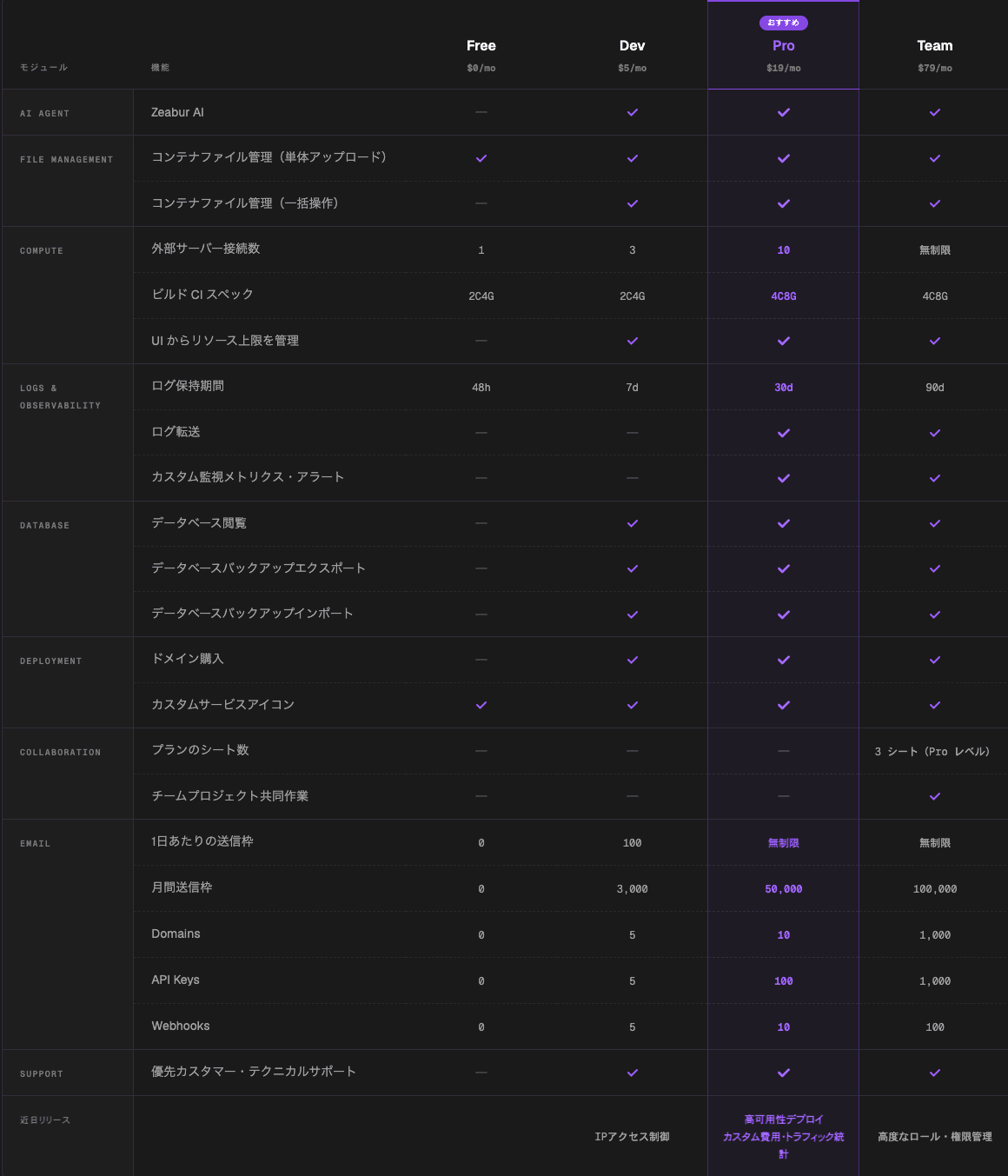
Task: Toggle カスタム監視メトリクス・アラート for Team
Action: click(934, 478)
